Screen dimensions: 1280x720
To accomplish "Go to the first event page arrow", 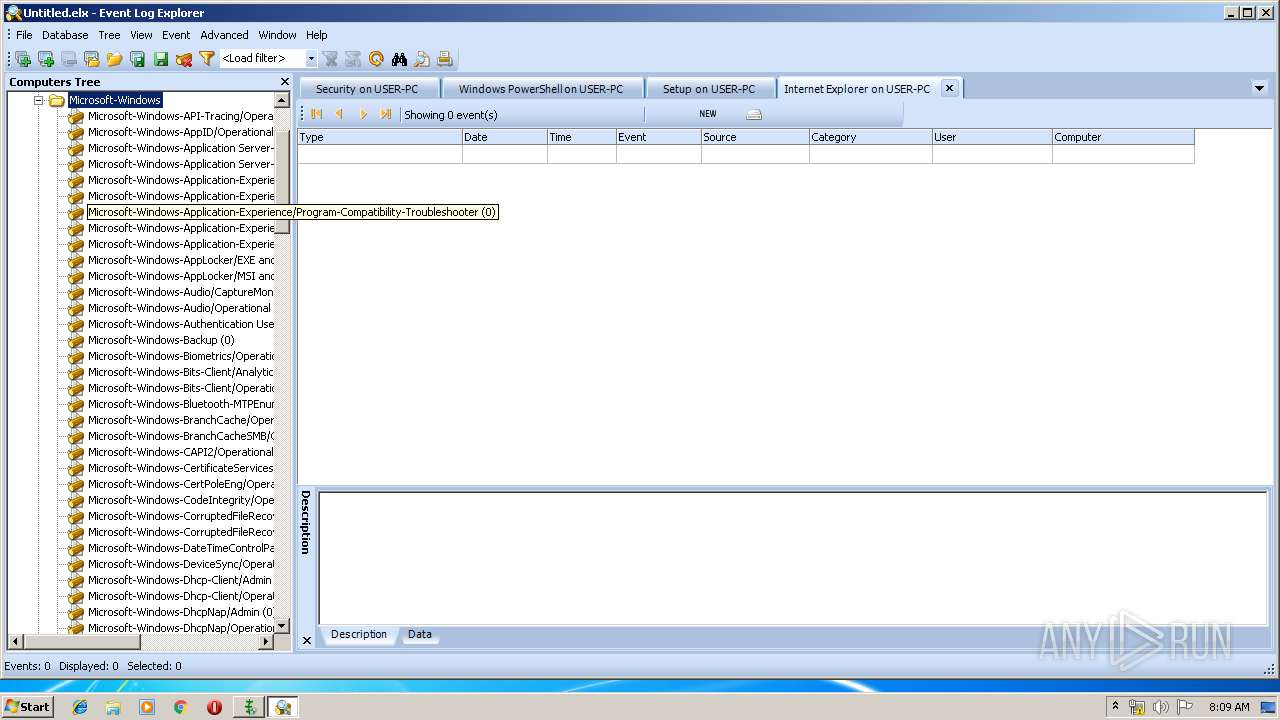I will (317, 114).
